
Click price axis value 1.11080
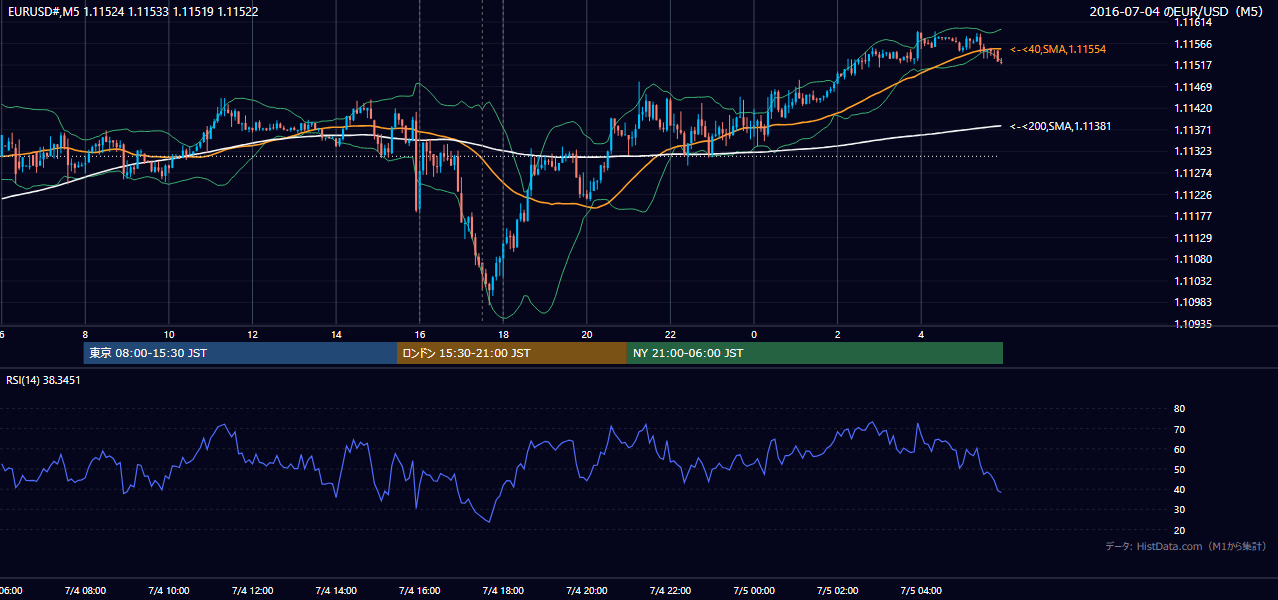pyautogui.click(x=1193, y=259)
